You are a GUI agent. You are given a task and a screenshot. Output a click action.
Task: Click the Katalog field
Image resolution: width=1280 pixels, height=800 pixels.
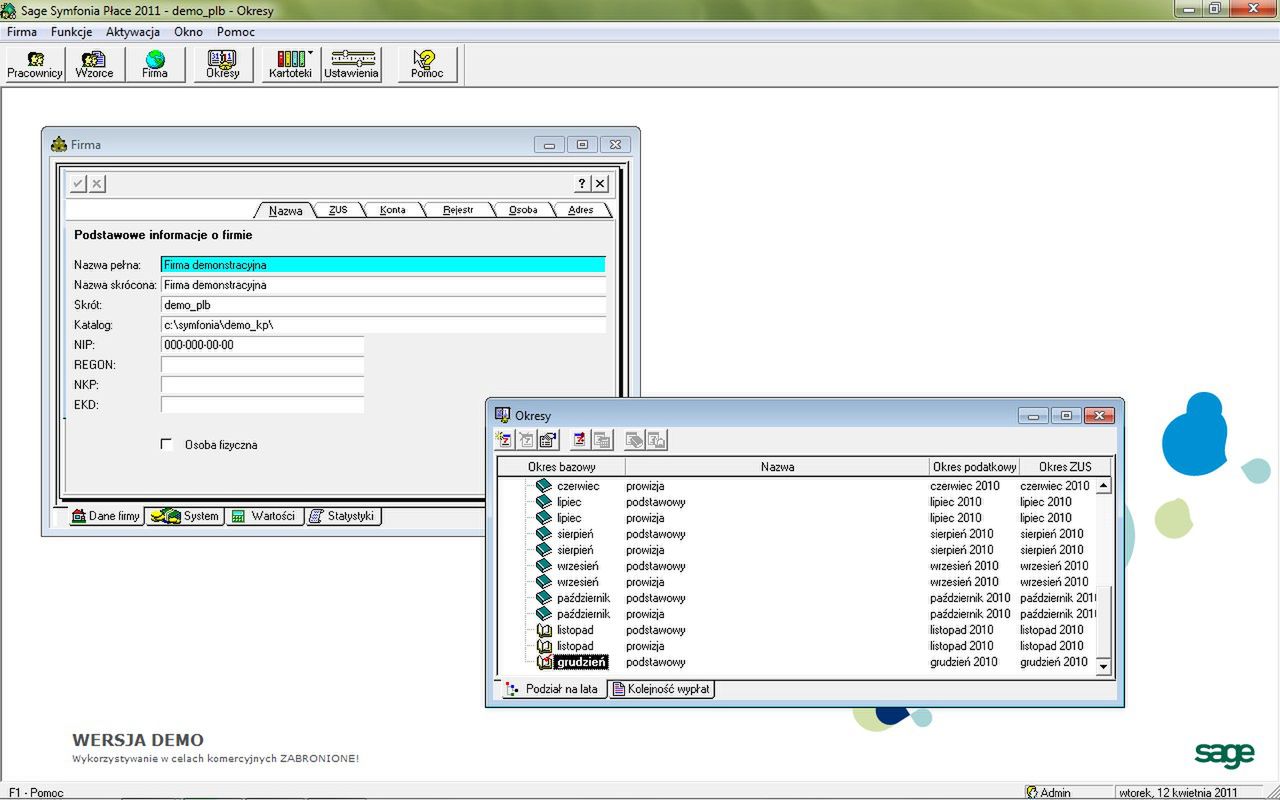(383, 325)
